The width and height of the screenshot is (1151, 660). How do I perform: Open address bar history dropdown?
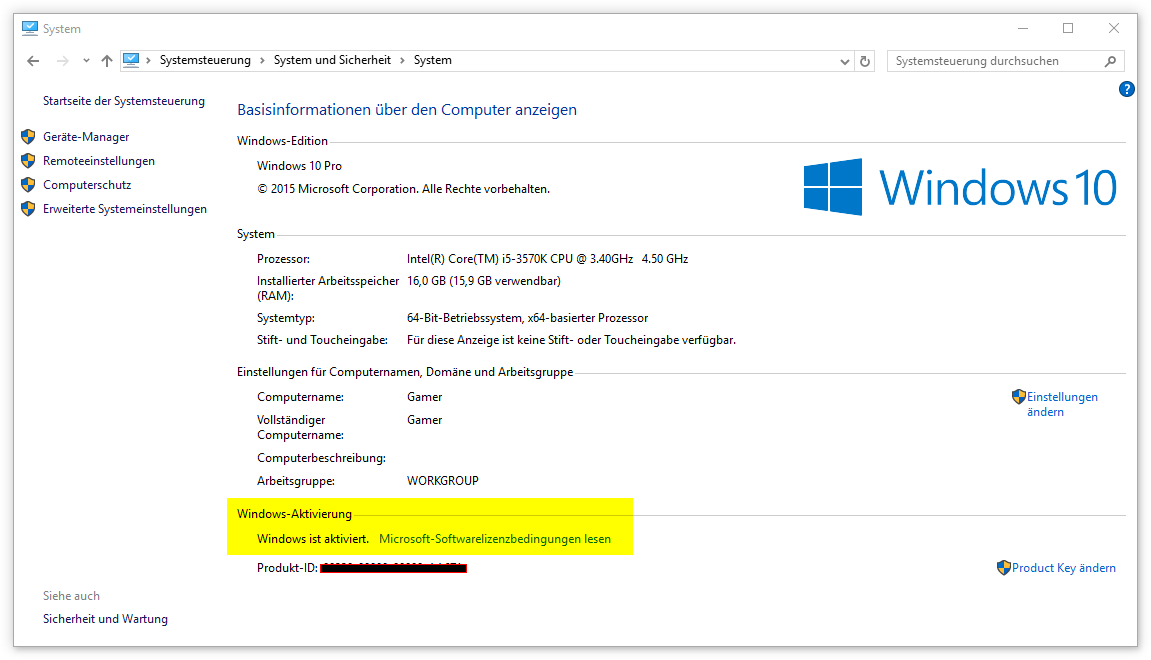coord(845,62)
